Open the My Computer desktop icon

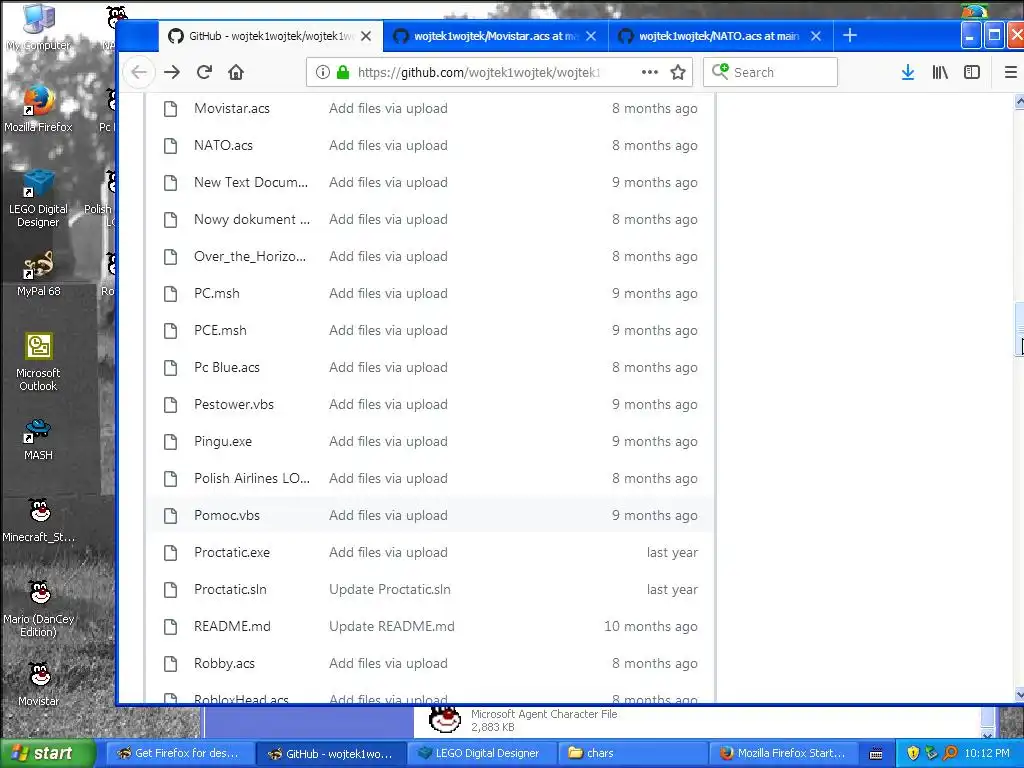tap(38, 27)
